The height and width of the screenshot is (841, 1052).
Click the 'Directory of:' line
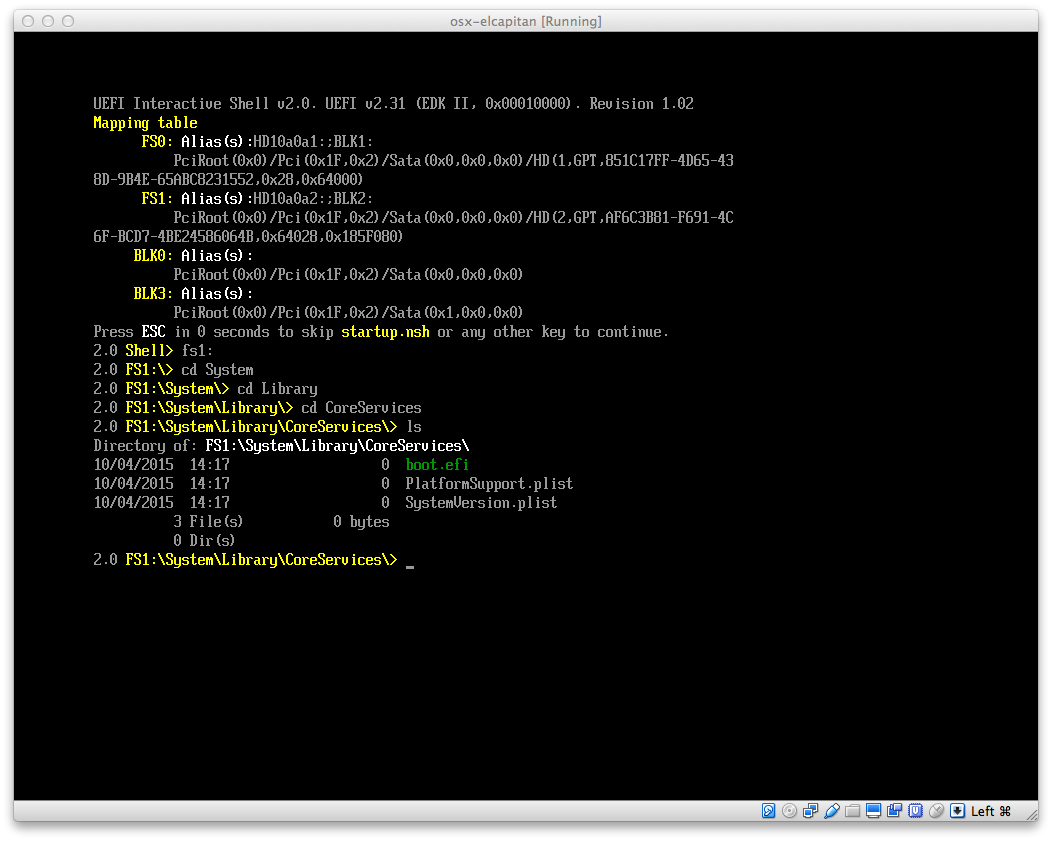pos(281,446)
